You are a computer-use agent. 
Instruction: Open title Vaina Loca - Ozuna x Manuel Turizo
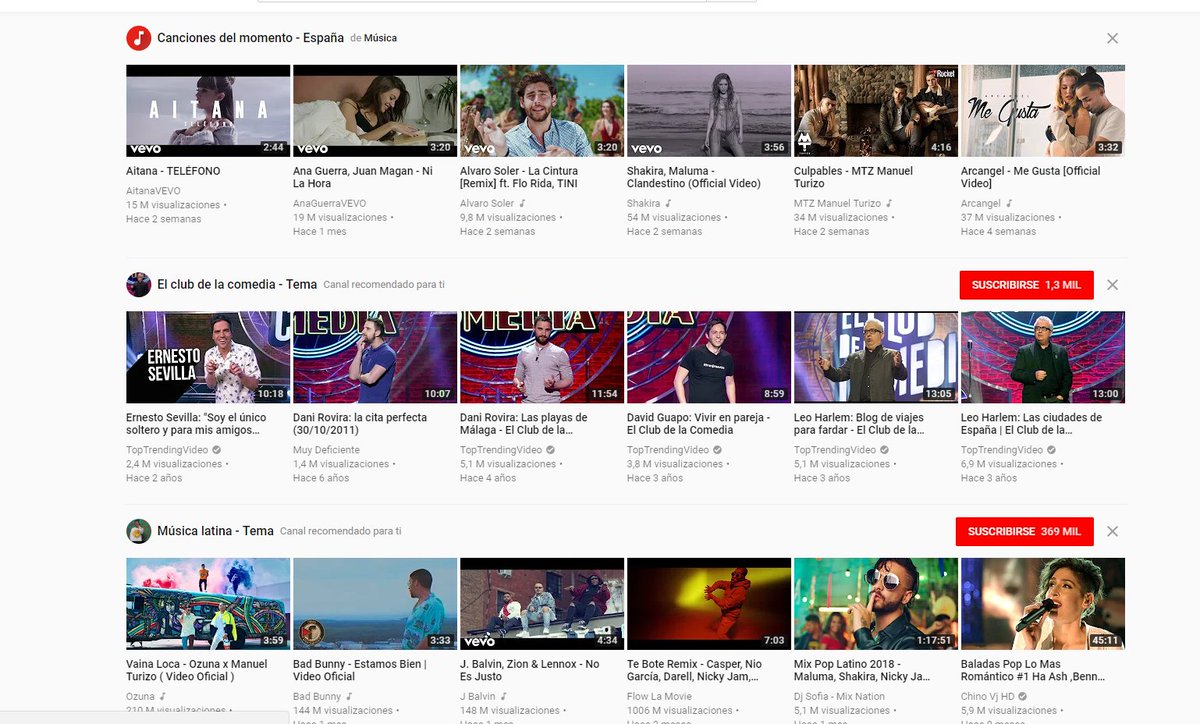point(197,670)
